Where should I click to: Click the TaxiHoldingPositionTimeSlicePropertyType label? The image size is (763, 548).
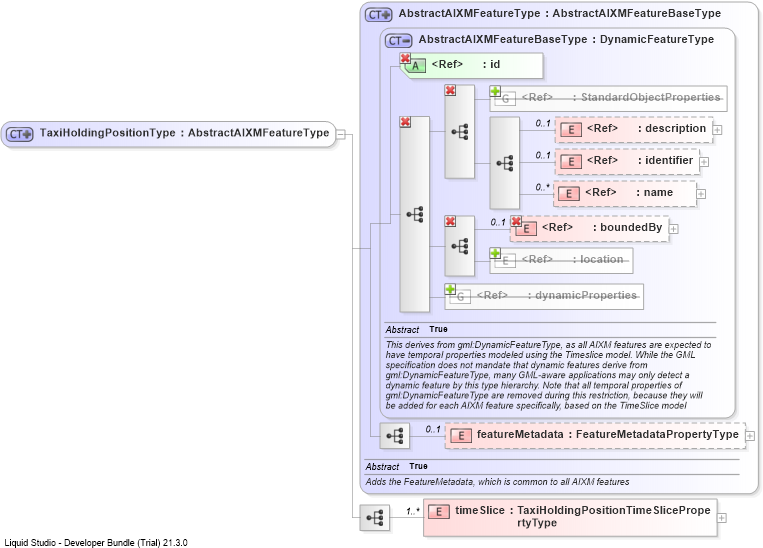coord(614,516)
